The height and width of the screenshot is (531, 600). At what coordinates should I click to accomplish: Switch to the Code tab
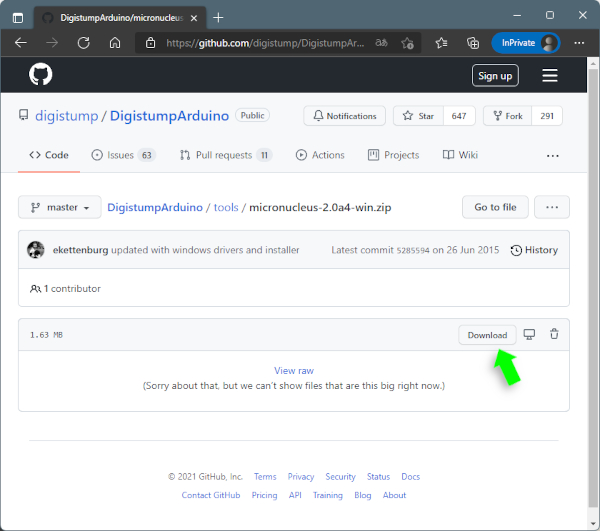tap(49, 155)
